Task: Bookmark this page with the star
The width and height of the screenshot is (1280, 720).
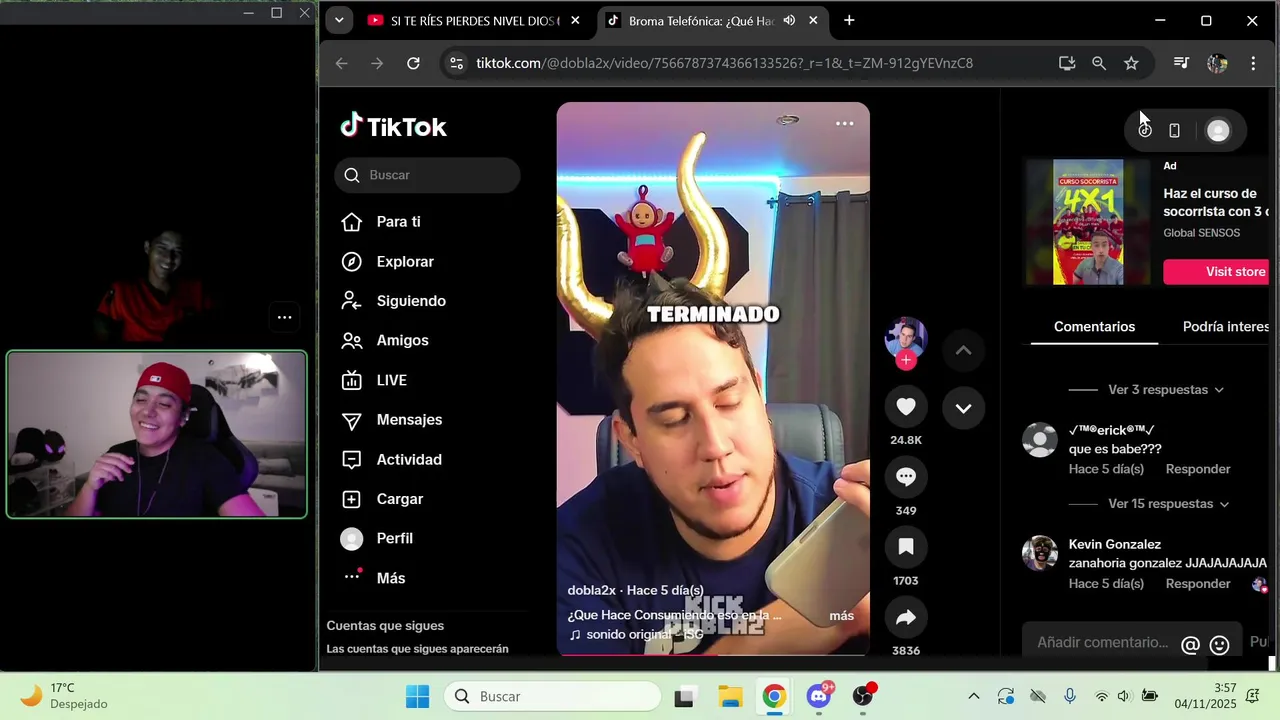Action: 1131,63
